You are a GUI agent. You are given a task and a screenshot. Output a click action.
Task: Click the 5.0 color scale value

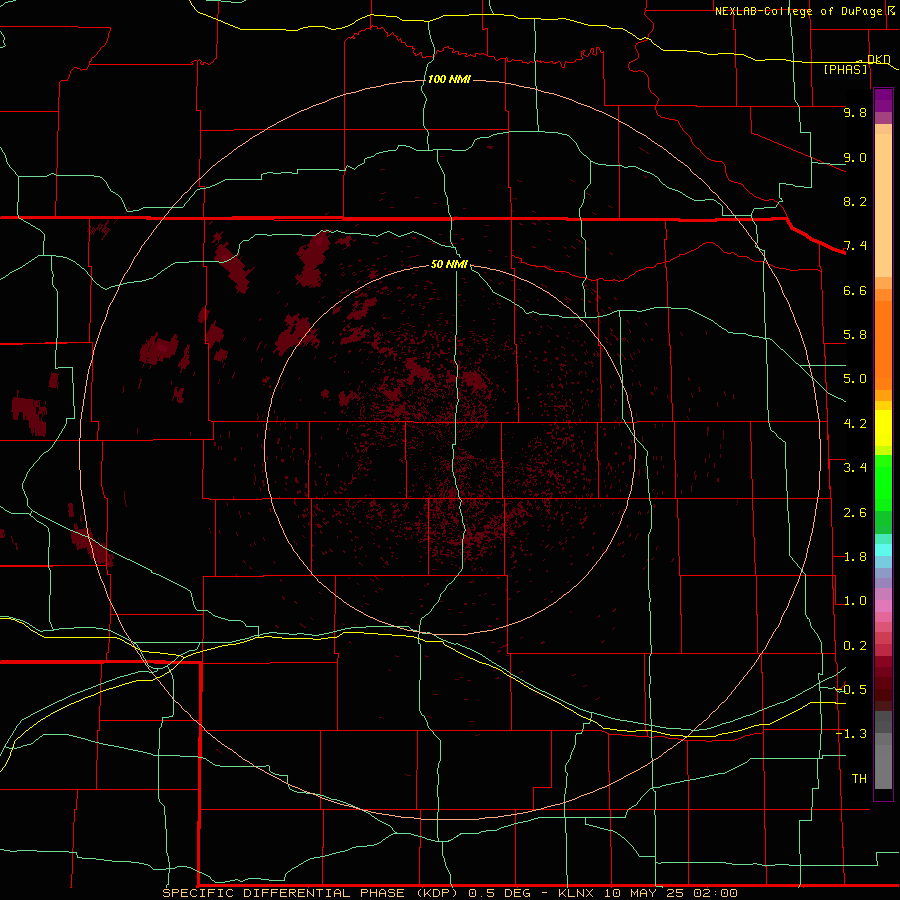[x=855, y=379]
